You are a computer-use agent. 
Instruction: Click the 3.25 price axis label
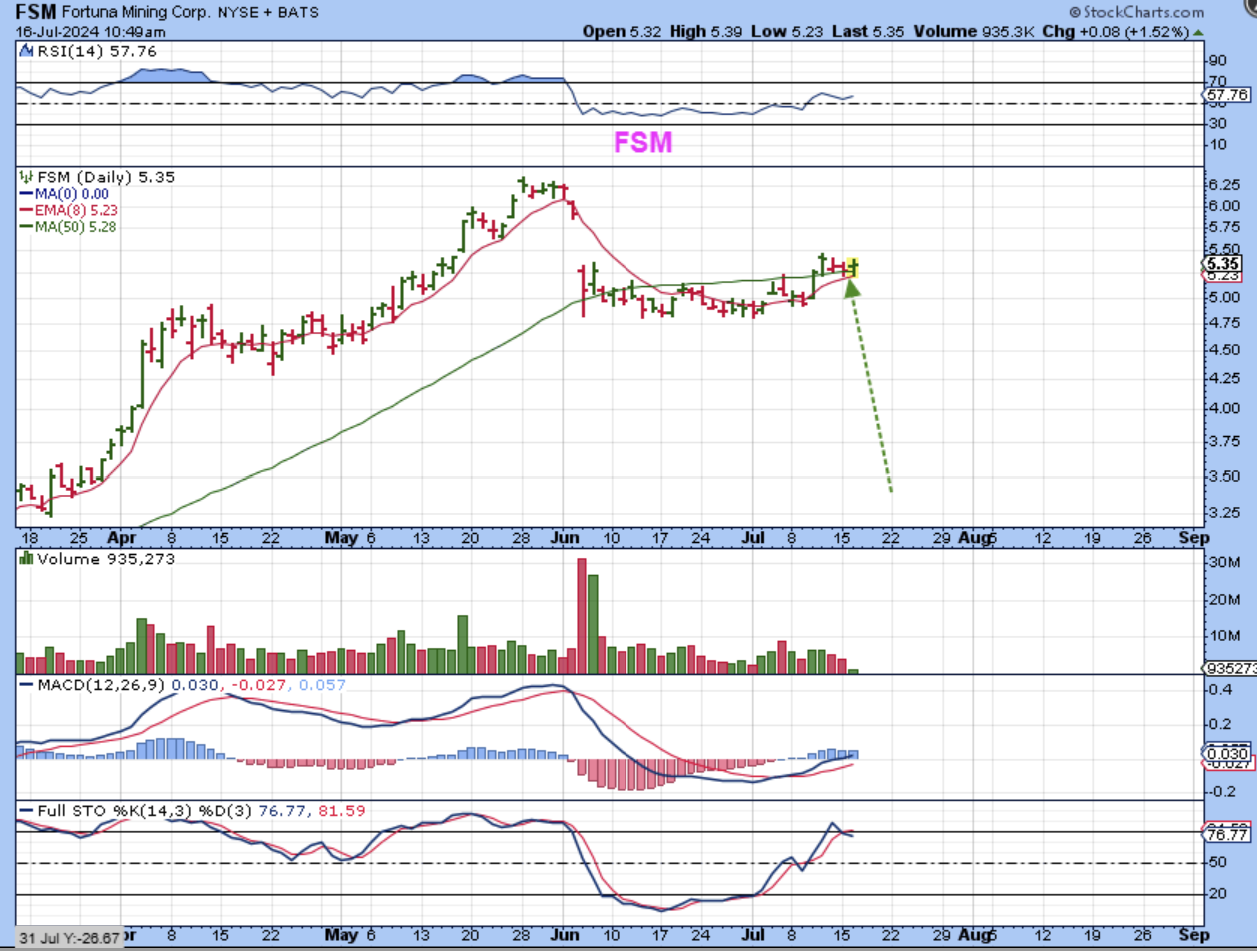(x=1224, y=513)
